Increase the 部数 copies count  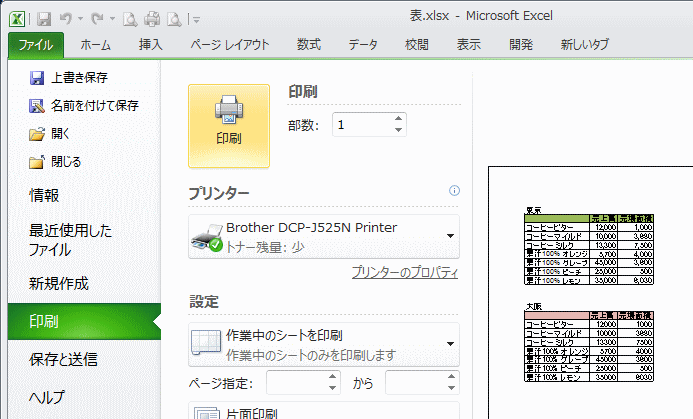(x=399, y=118)
